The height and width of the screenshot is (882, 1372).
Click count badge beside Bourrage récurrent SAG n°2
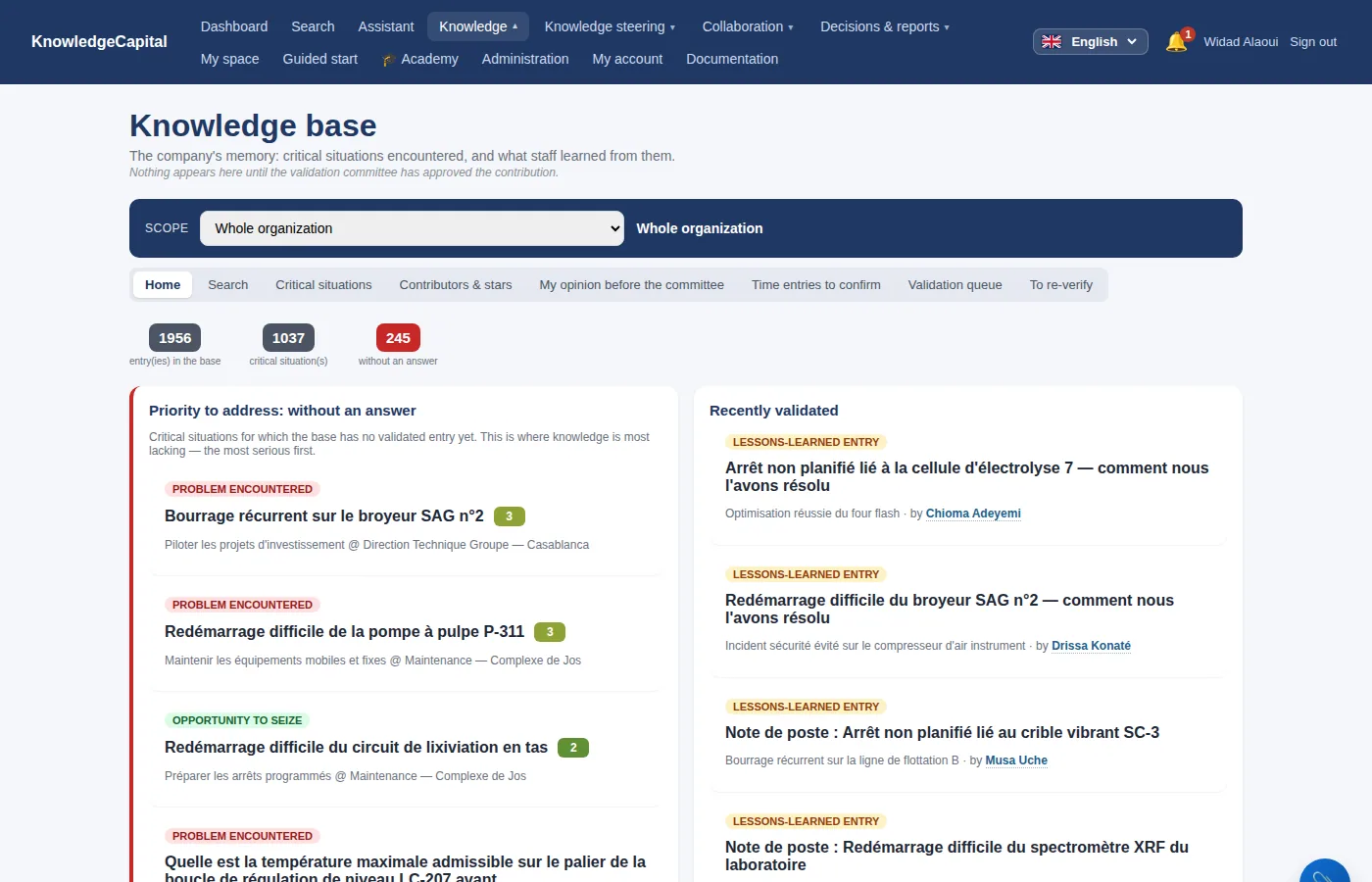pos(510,516)
